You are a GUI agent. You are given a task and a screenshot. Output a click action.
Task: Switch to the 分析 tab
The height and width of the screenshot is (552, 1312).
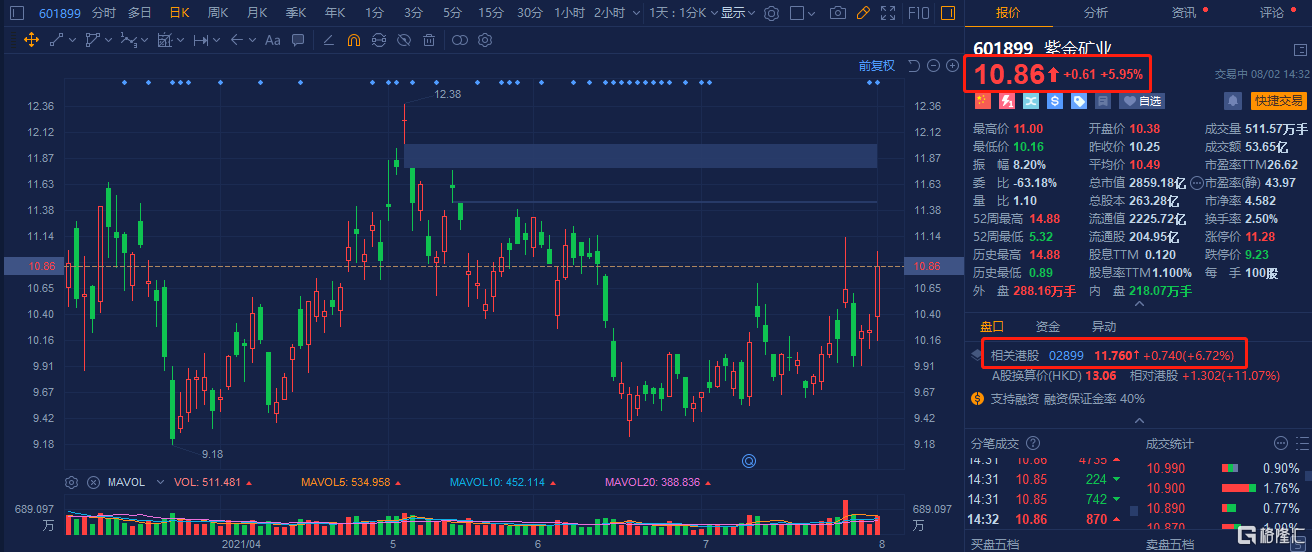click(x=1095, y=13)
